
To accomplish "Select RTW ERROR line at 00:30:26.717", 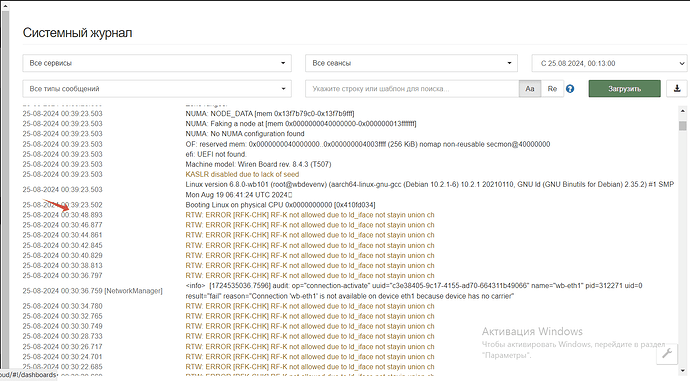I will coord(310,347).
